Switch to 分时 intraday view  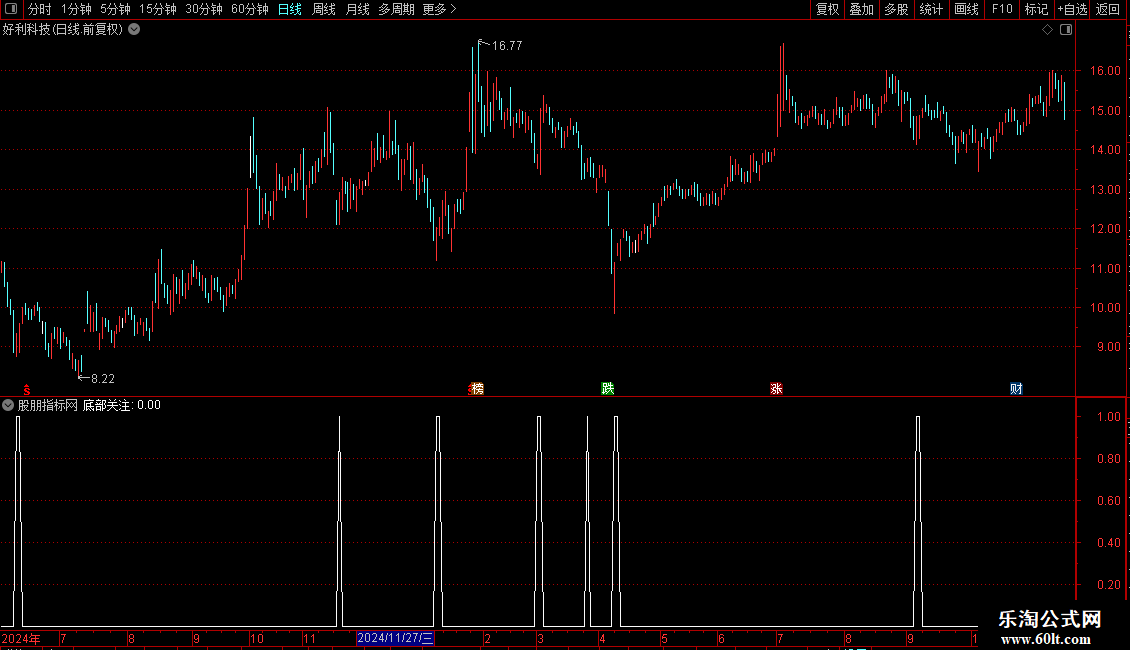[x=40, y=9]
